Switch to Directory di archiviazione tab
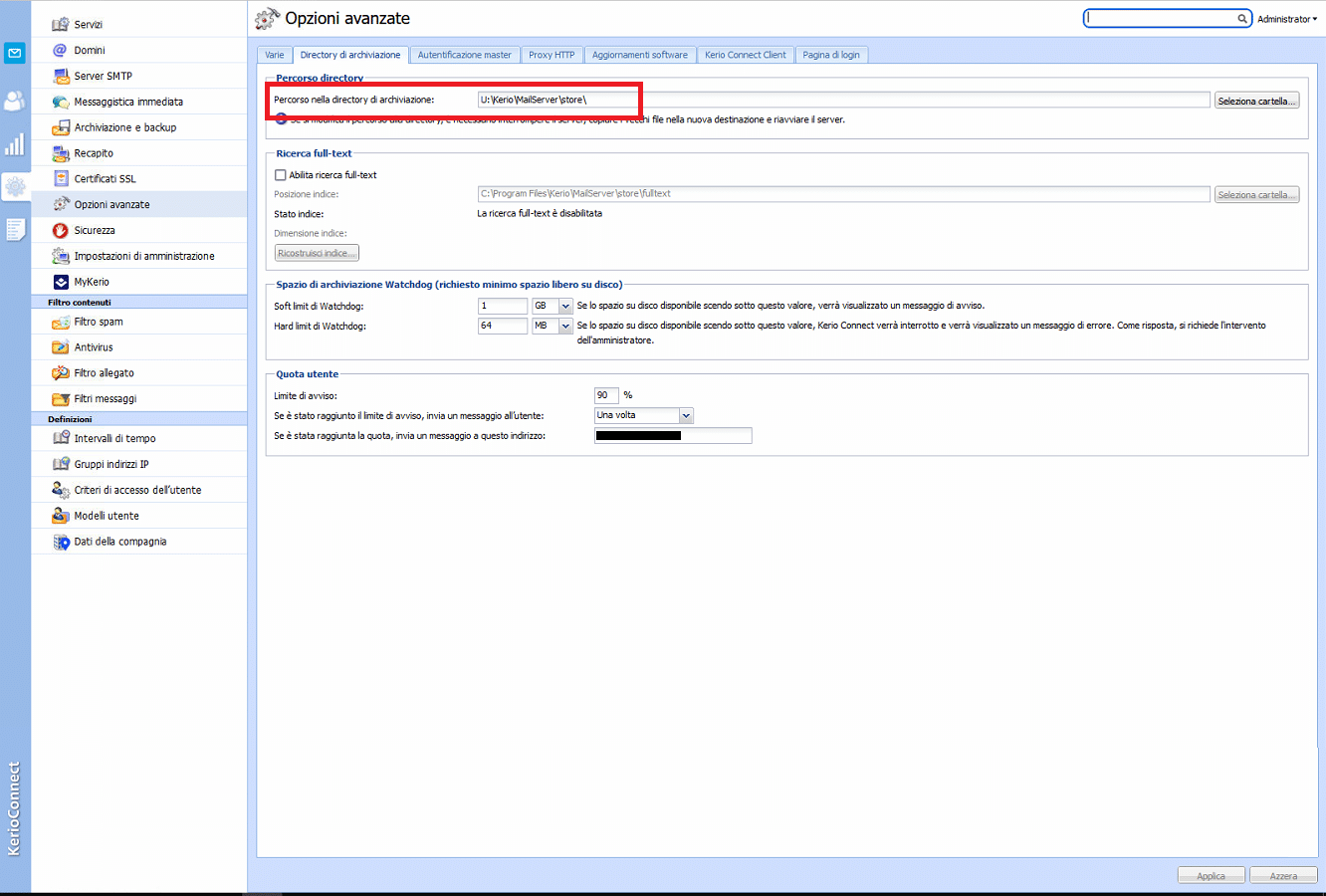The image size is (1326, 896). 350,55
